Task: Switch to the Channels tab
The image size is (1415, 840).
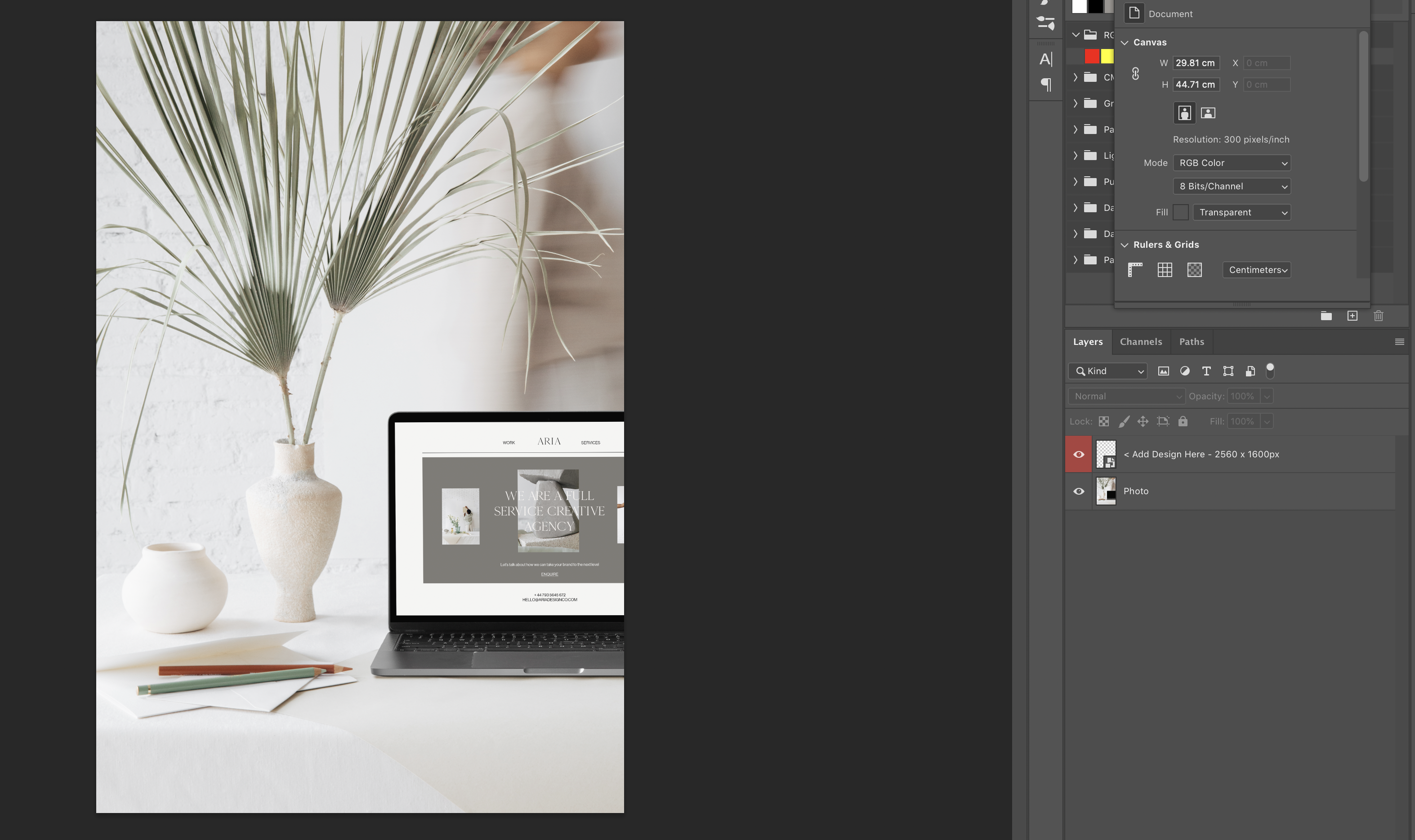Action: pos(1140,342)
